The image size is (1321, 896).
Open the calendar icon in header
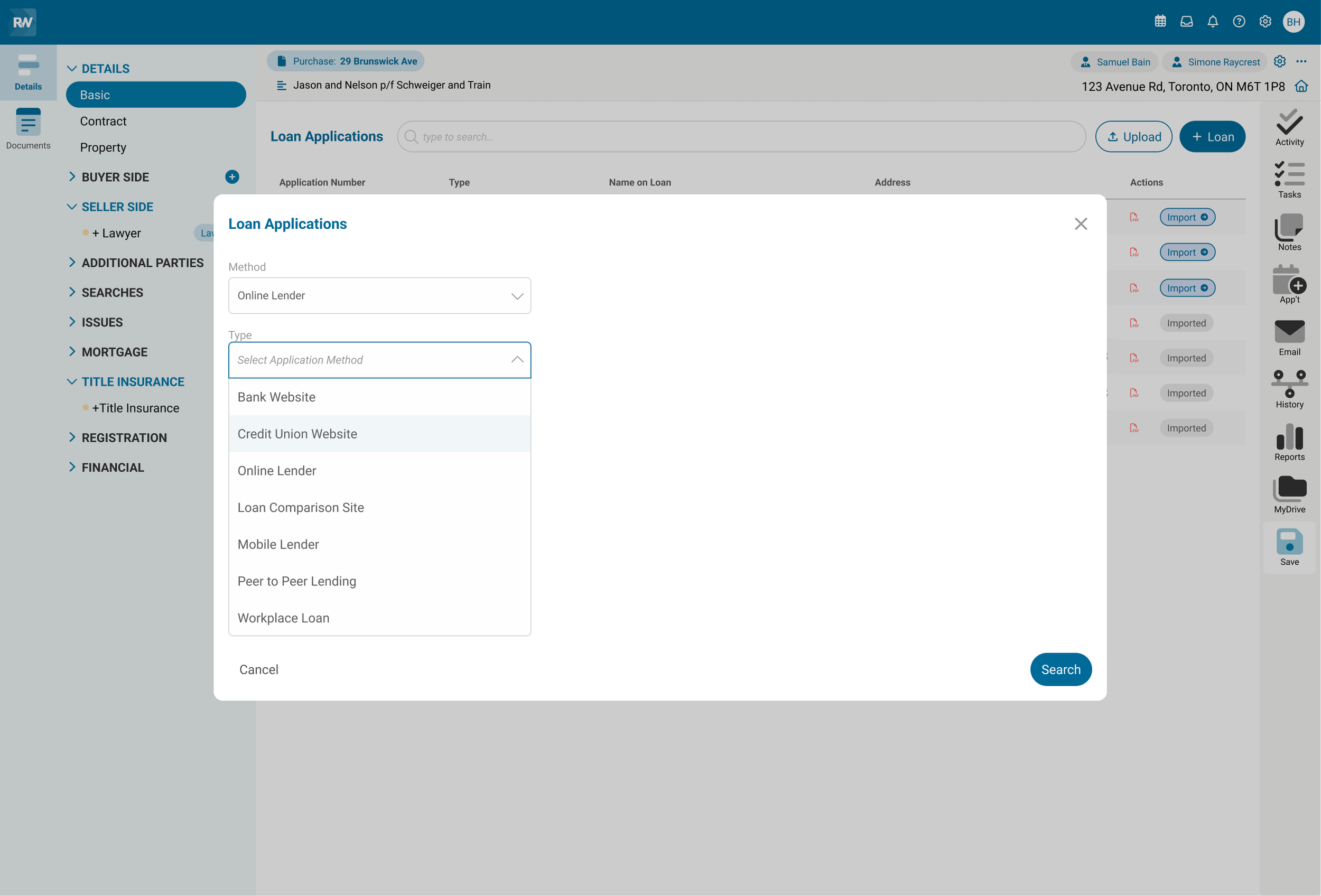click(1160, 22)
